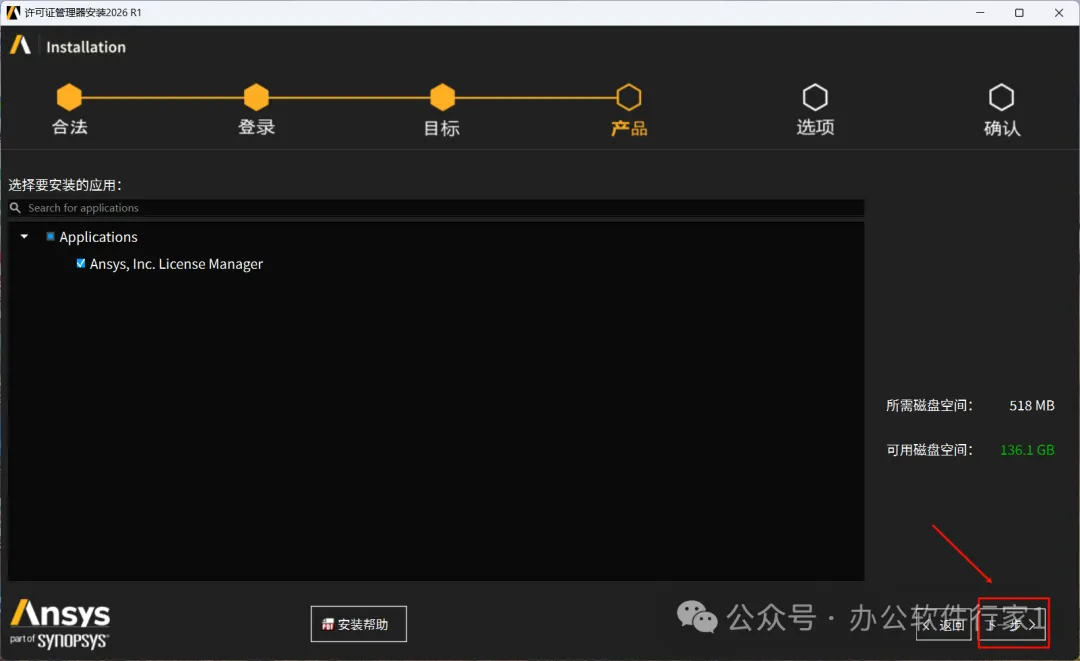Click the Ansys logo beside Installation
The image size is (1080, 661).
tap(20, 45)
